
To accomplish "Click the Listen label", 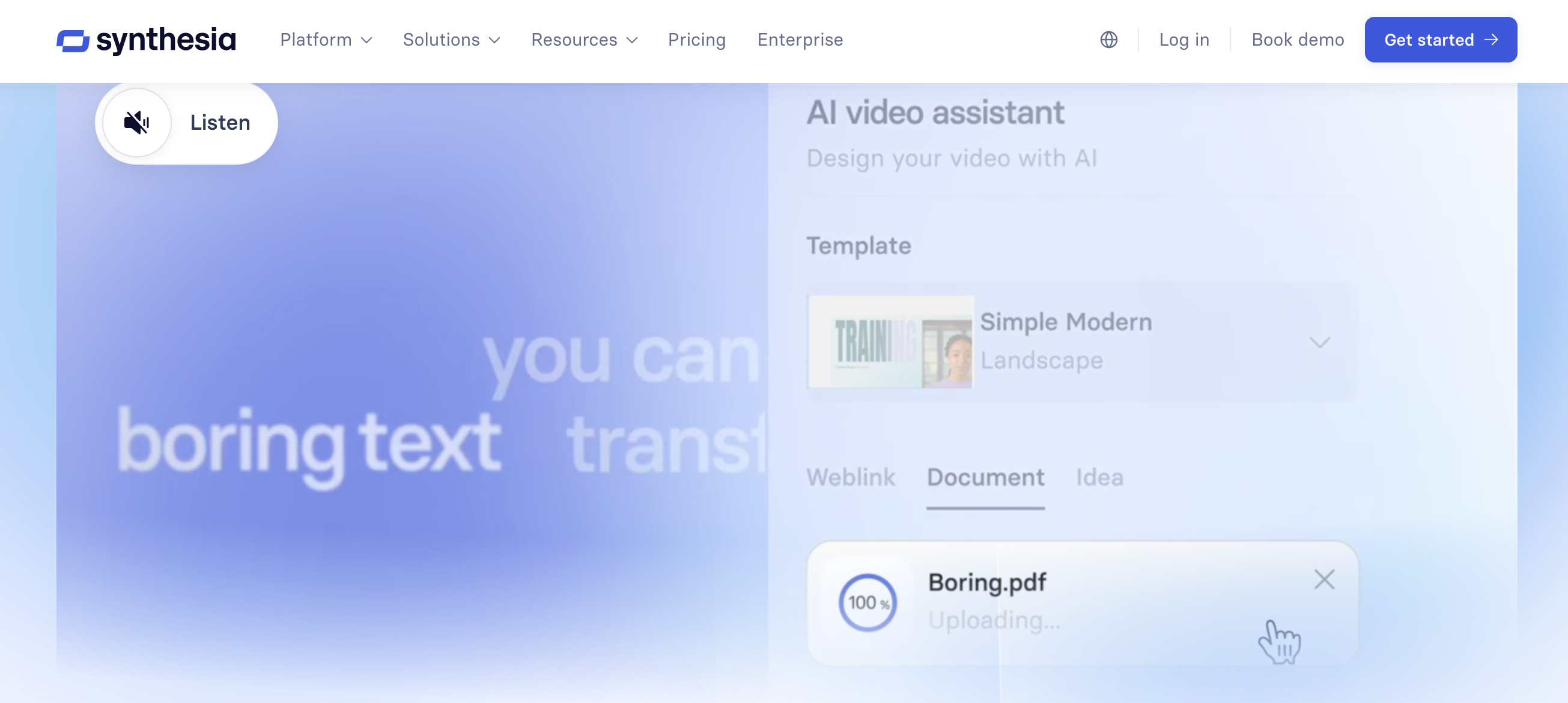I will 220,123.
